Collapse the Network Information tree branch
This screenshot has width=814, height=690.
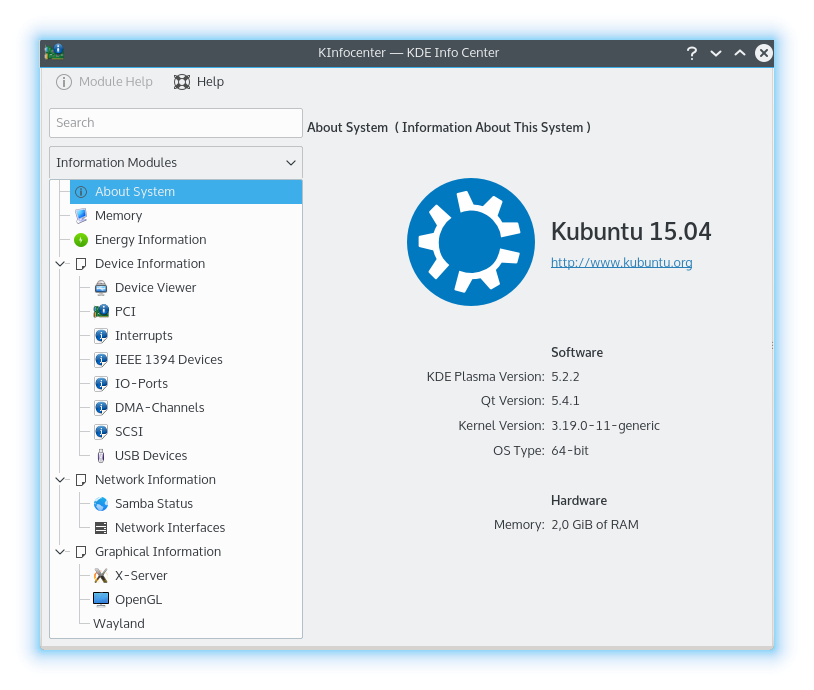[x=60, y=480]
